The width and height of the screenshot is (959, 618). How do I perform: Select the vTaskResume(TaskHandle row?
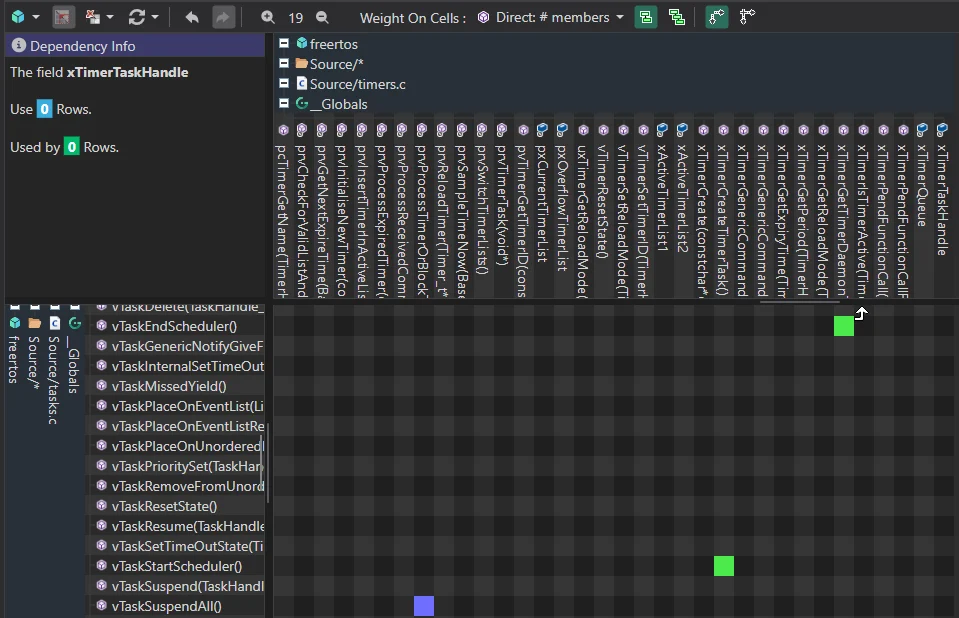(x=177, y=526)
